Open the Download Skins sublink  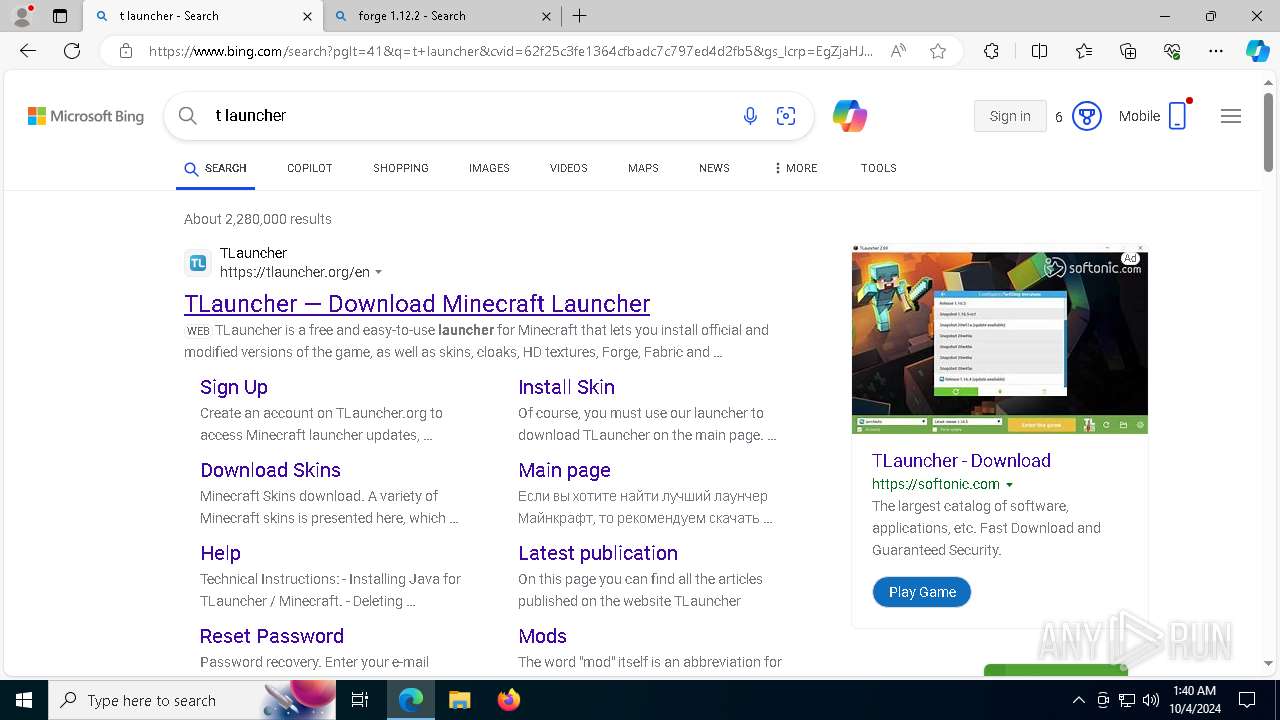(270, 470)
